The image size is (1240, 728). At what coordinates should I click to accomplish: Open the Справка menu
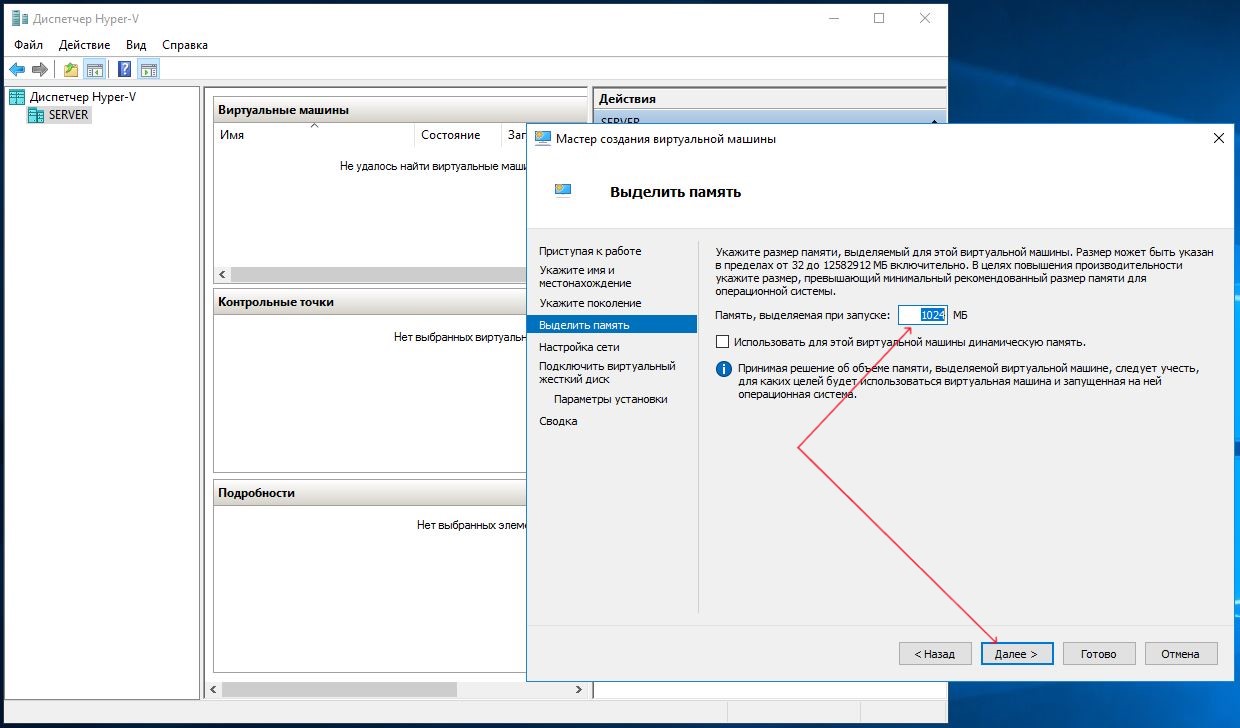pyautogui.click(x=184, y=45)
